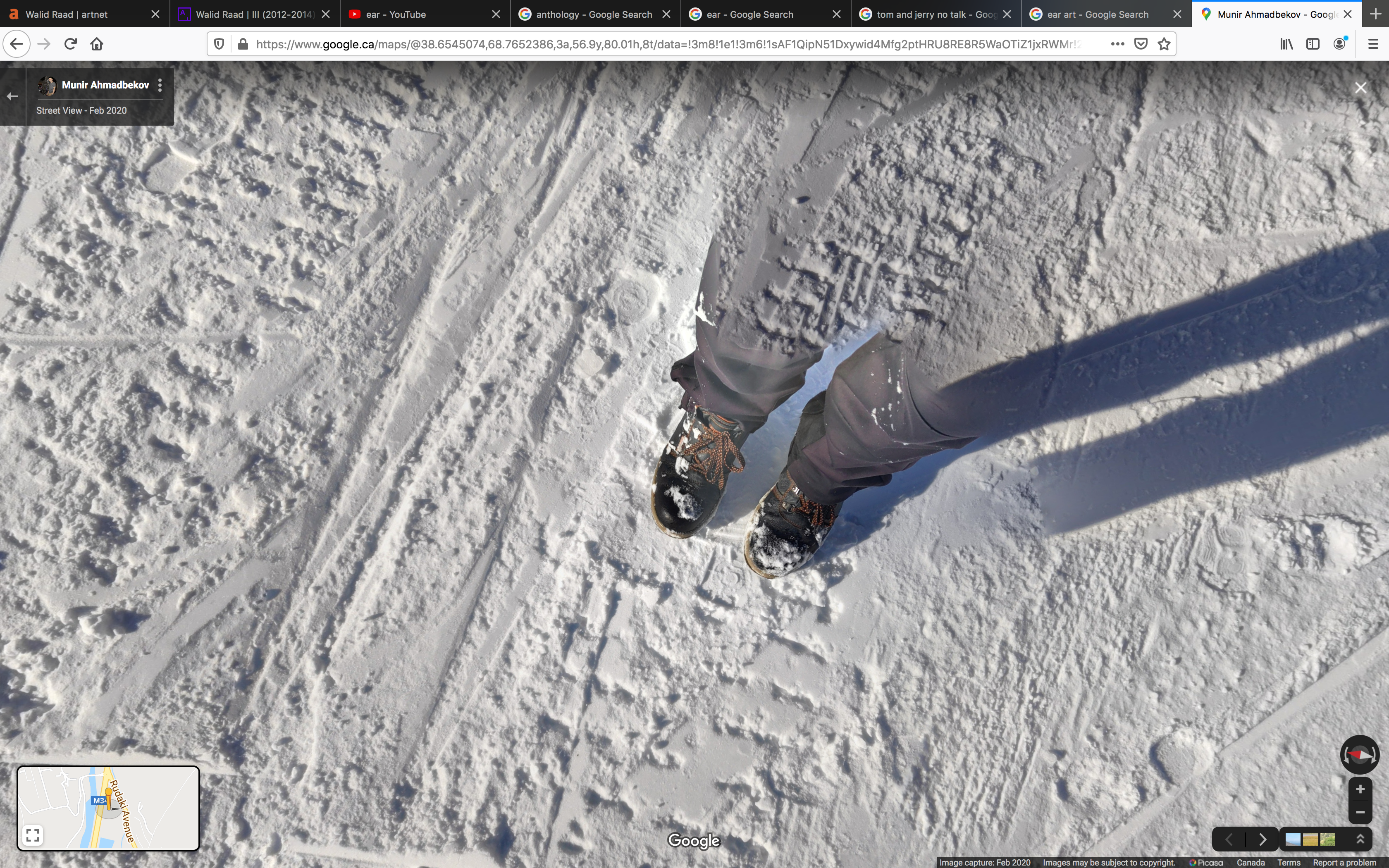Open page actions three-dot menu in URL bar
The width and height of the screenshot is (1389, 868).
[1117, 44]
